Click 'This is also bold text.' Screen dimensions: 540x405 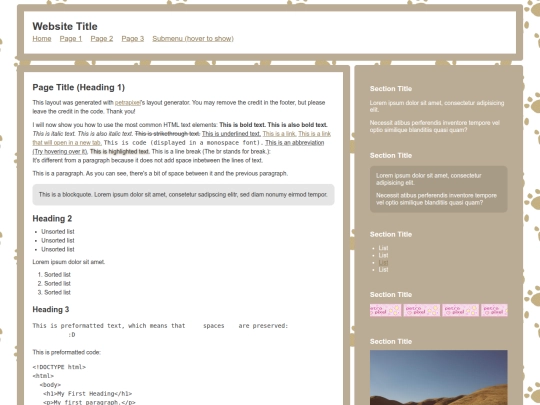(x=298, y=125)
